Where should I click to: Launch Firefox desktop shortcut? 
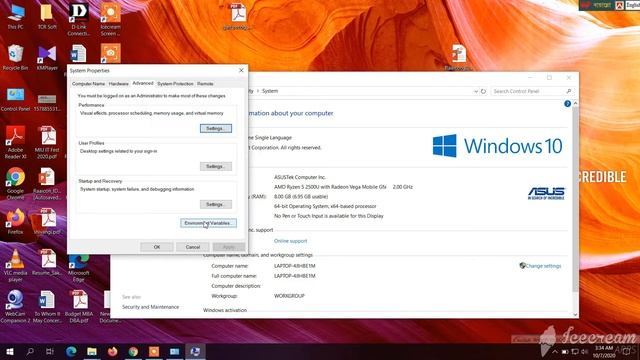click(x=15, y=221)
